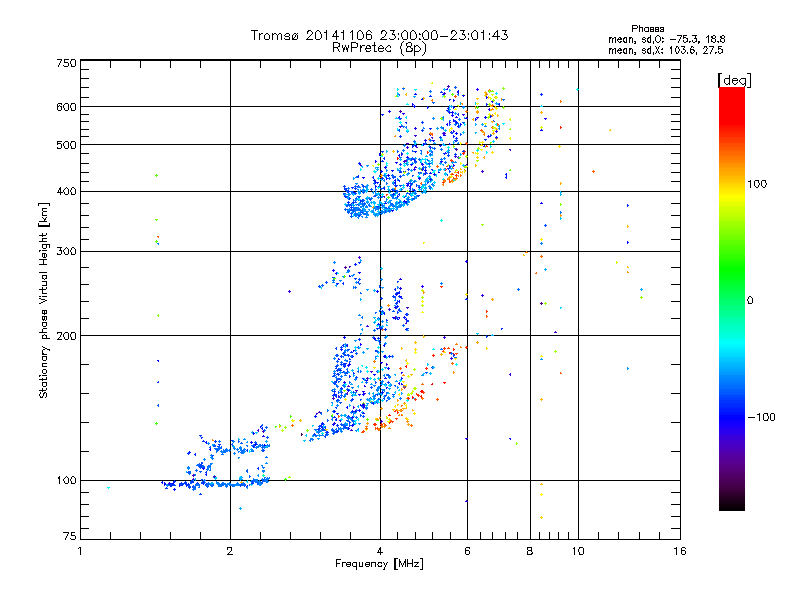This screenshot has height=600, width=800.
Task: Click the phase color bar
Action: (732, 299)
